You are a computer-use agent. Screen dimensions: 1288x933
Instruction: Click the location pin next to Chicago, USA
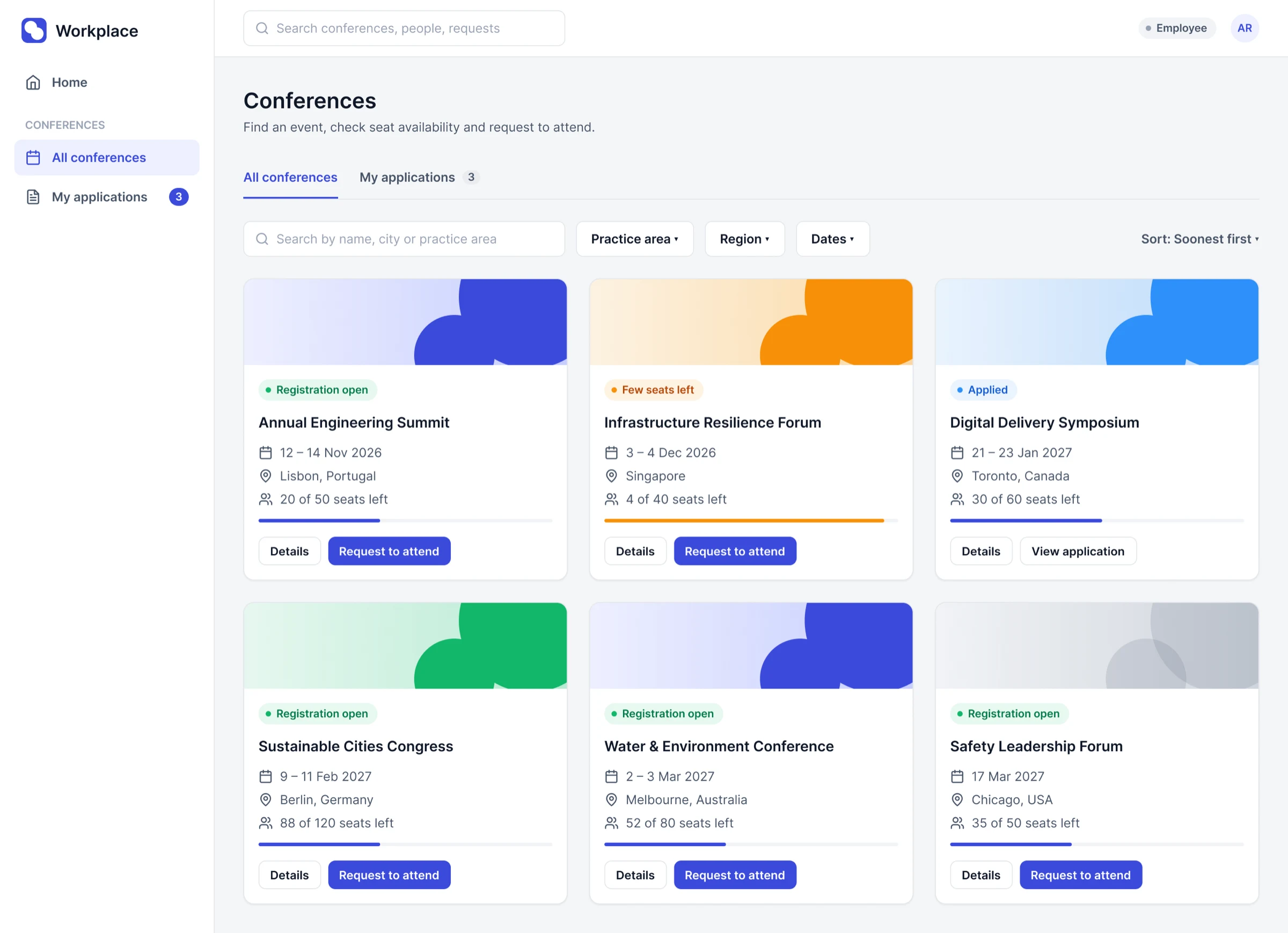[957, 799]
